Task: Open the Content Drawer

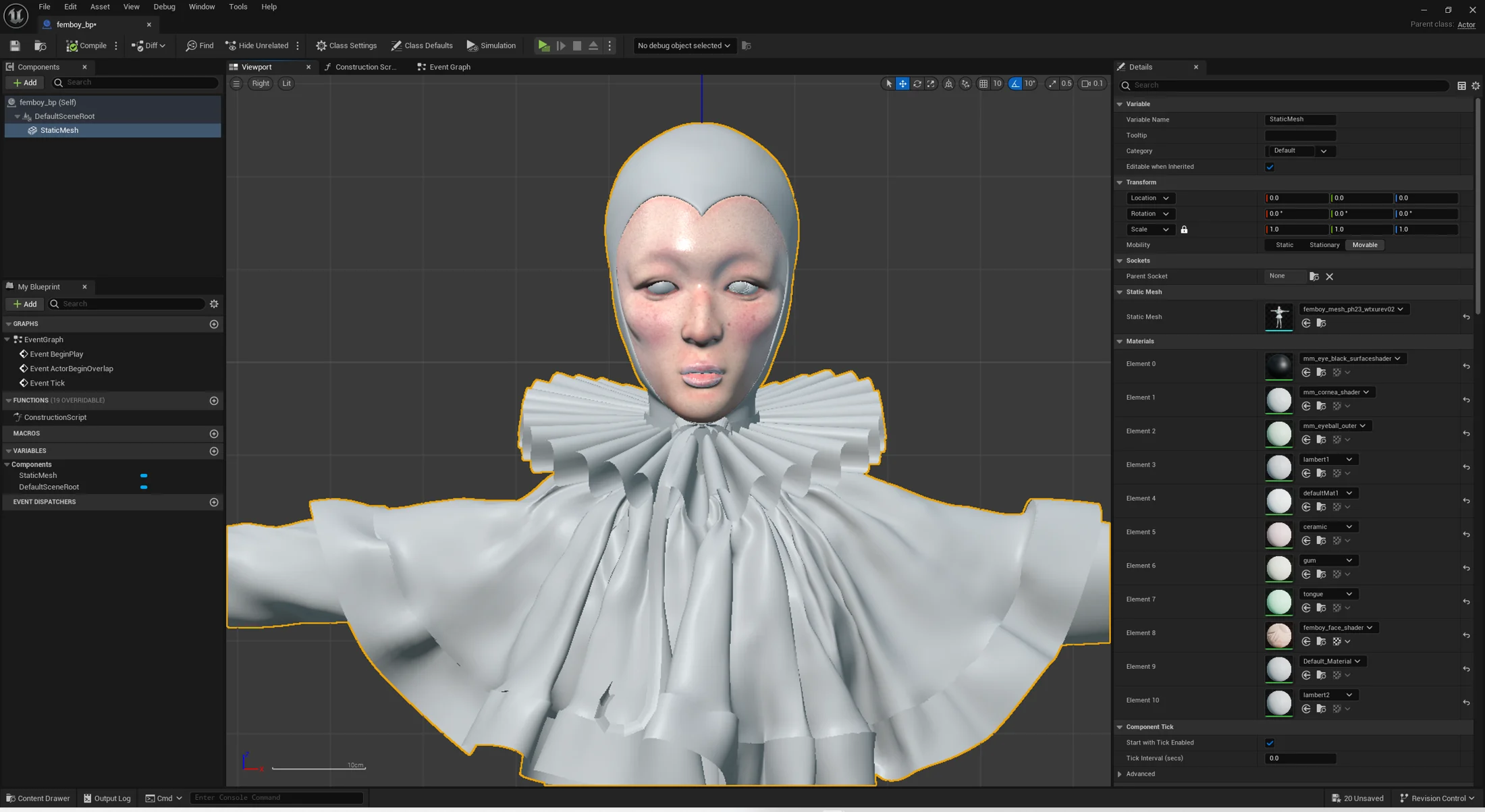Action: pyautogui.click(x=38, y=798)
